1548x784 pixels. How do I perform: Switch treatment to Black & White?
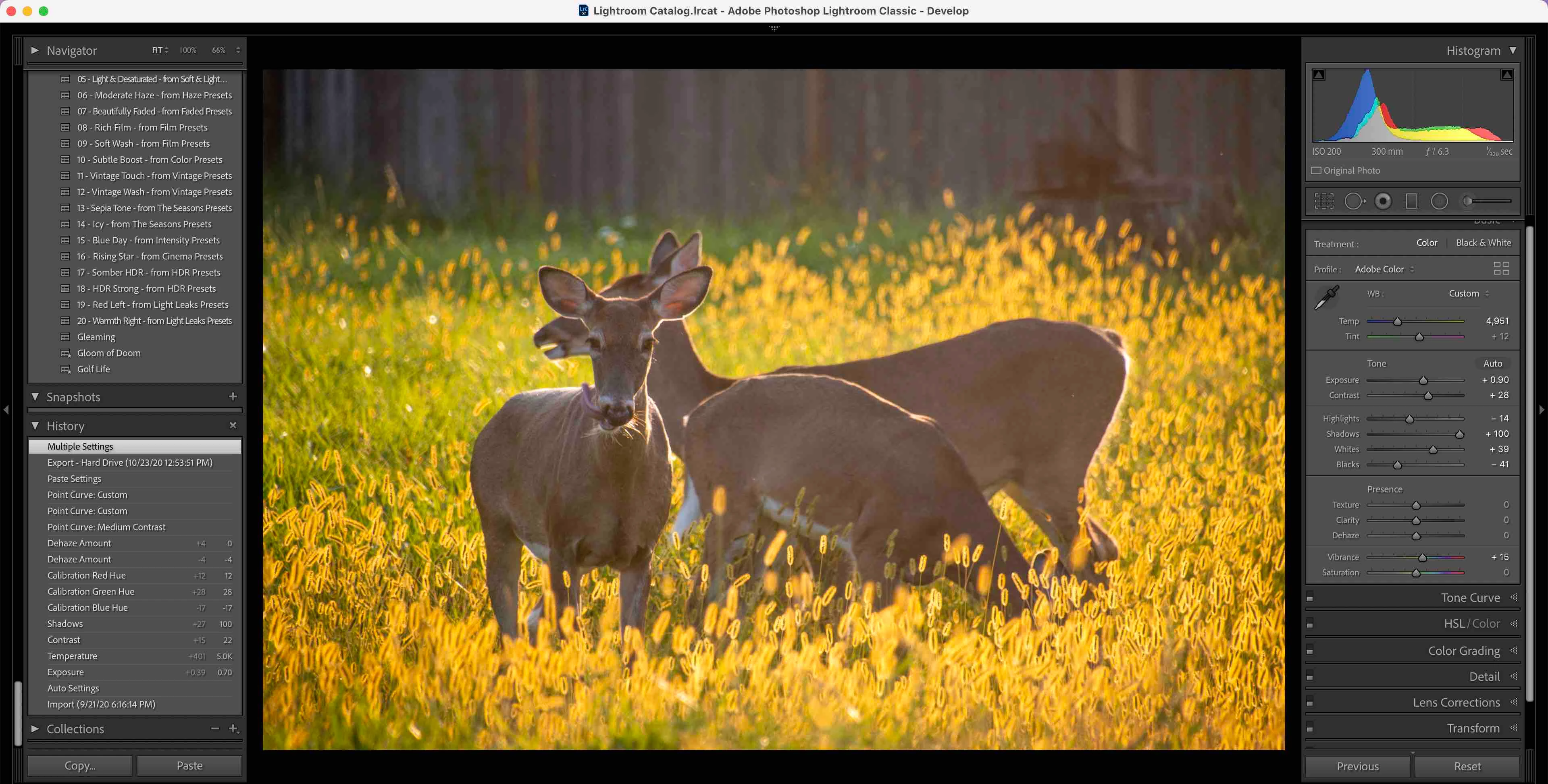click(x=1483, y=243)
